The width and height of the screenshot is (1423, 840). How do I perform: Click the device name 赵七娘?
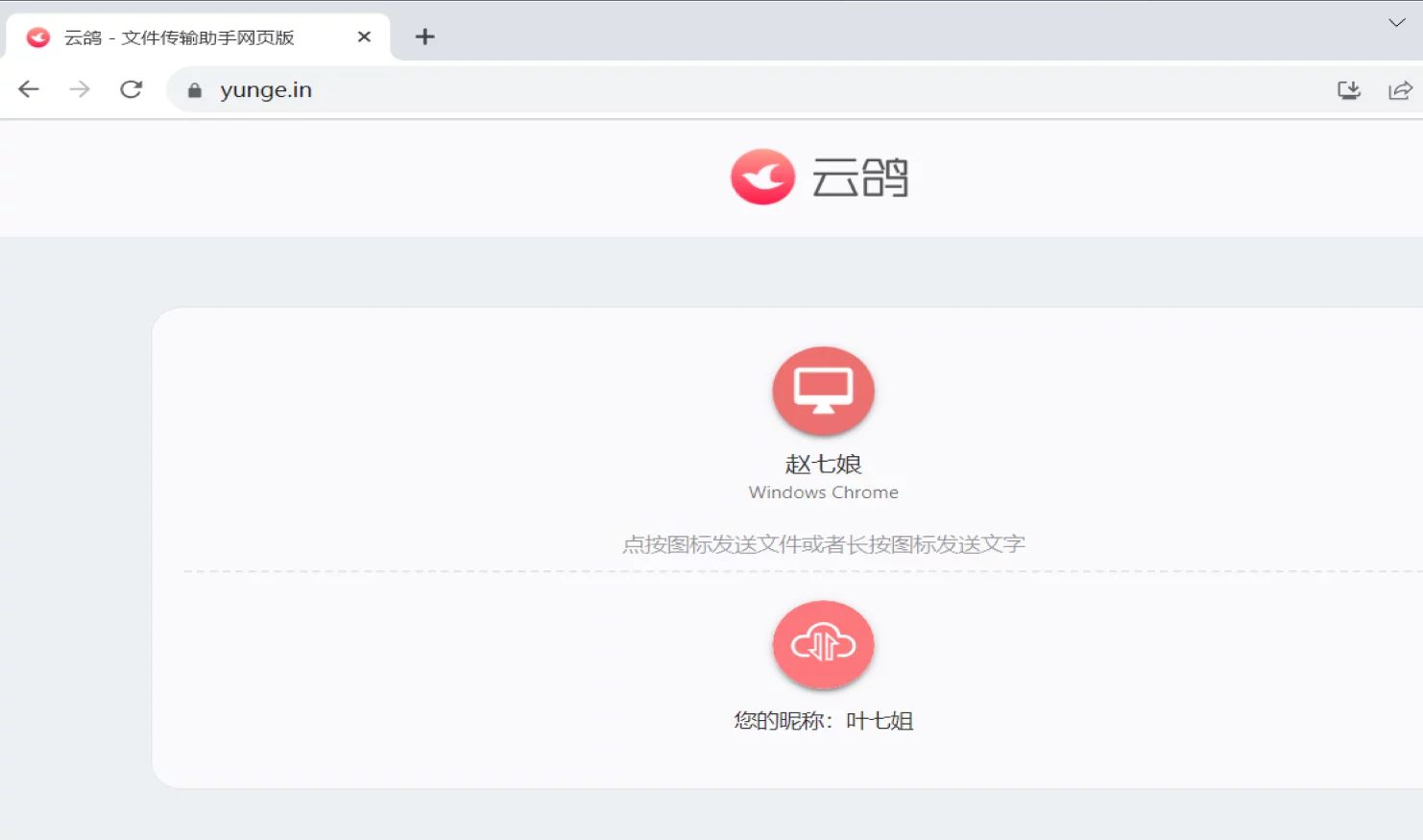pyautogui.click(x=823, y=465)
